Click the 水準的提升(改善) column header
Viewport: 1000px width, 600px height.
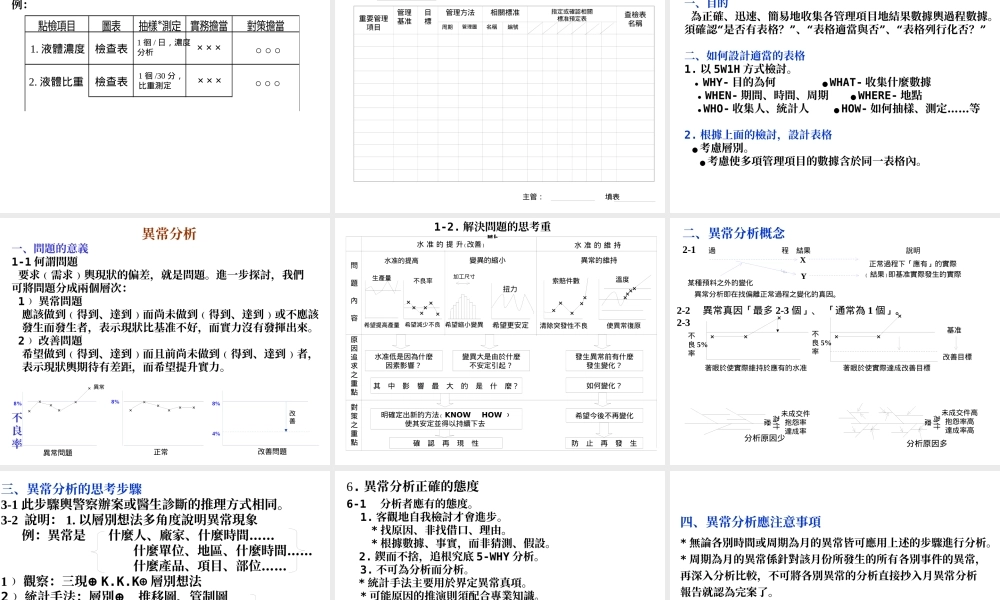pos(451,244)
